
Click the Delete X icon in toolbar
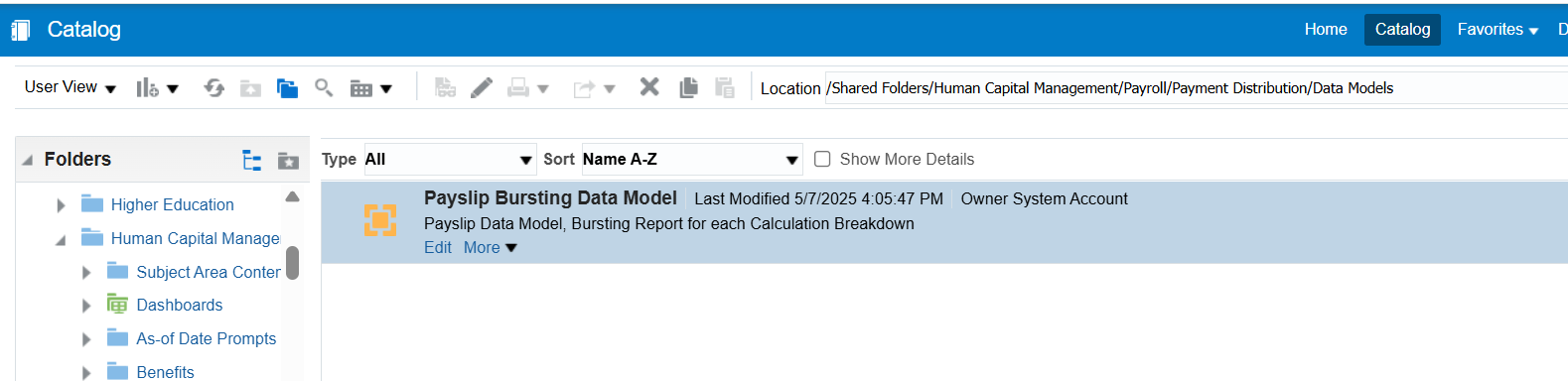[649, 87]
